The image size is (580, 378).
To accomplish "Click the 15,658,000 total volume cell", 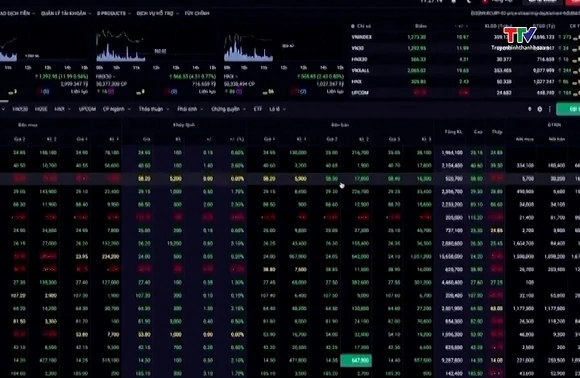I will pos(451,256).
